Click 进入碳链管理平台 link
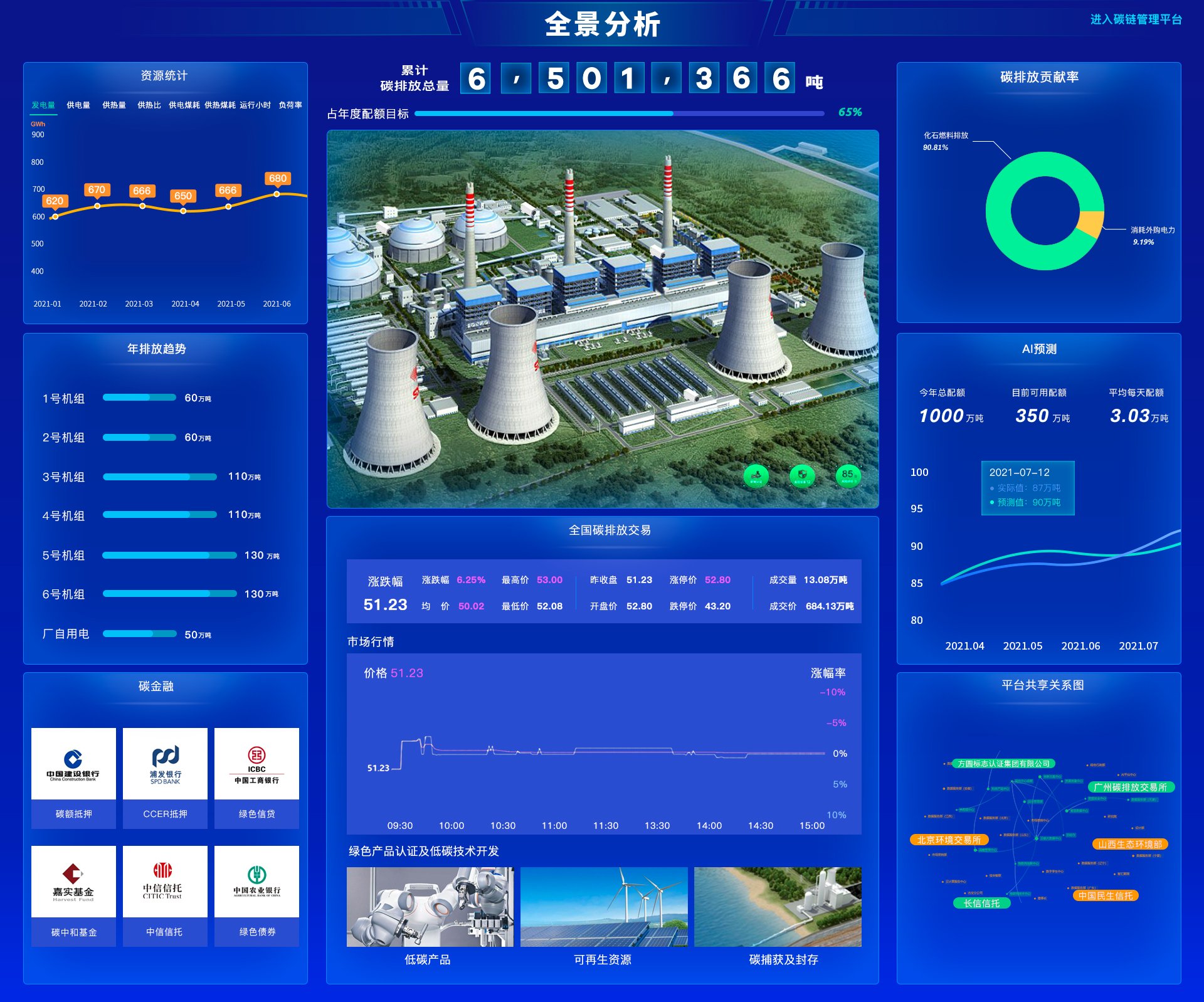 pyautogui.click(x=1136, y=19)
